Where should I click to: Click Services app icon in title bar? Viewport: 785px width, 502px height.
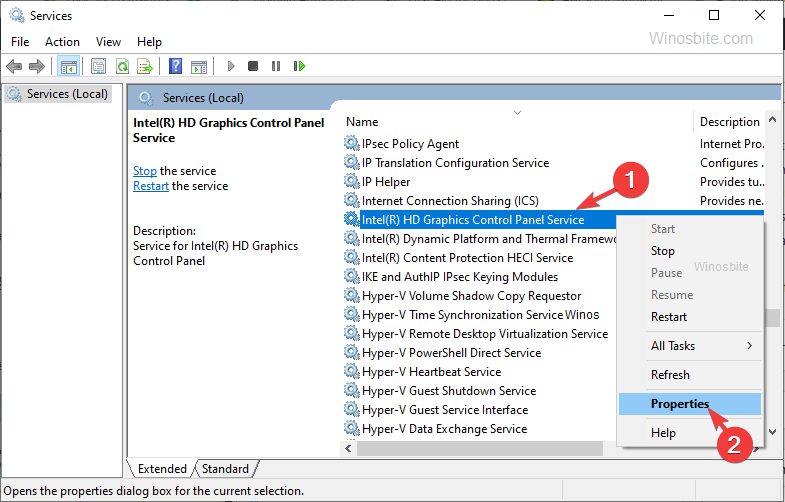click(17, 16)
